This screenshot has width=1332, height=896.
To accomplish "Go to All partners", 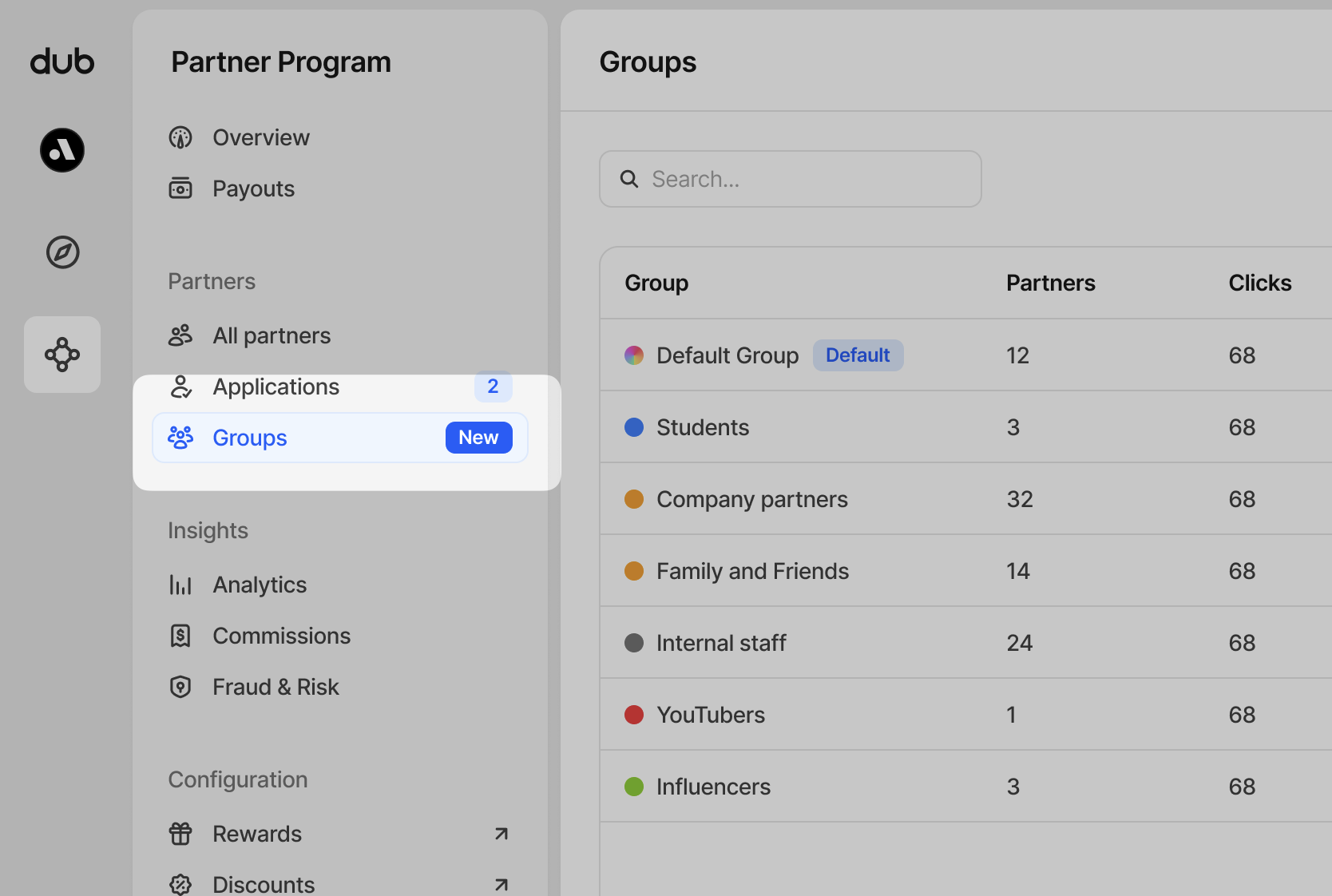I will (x=340, y=335).
